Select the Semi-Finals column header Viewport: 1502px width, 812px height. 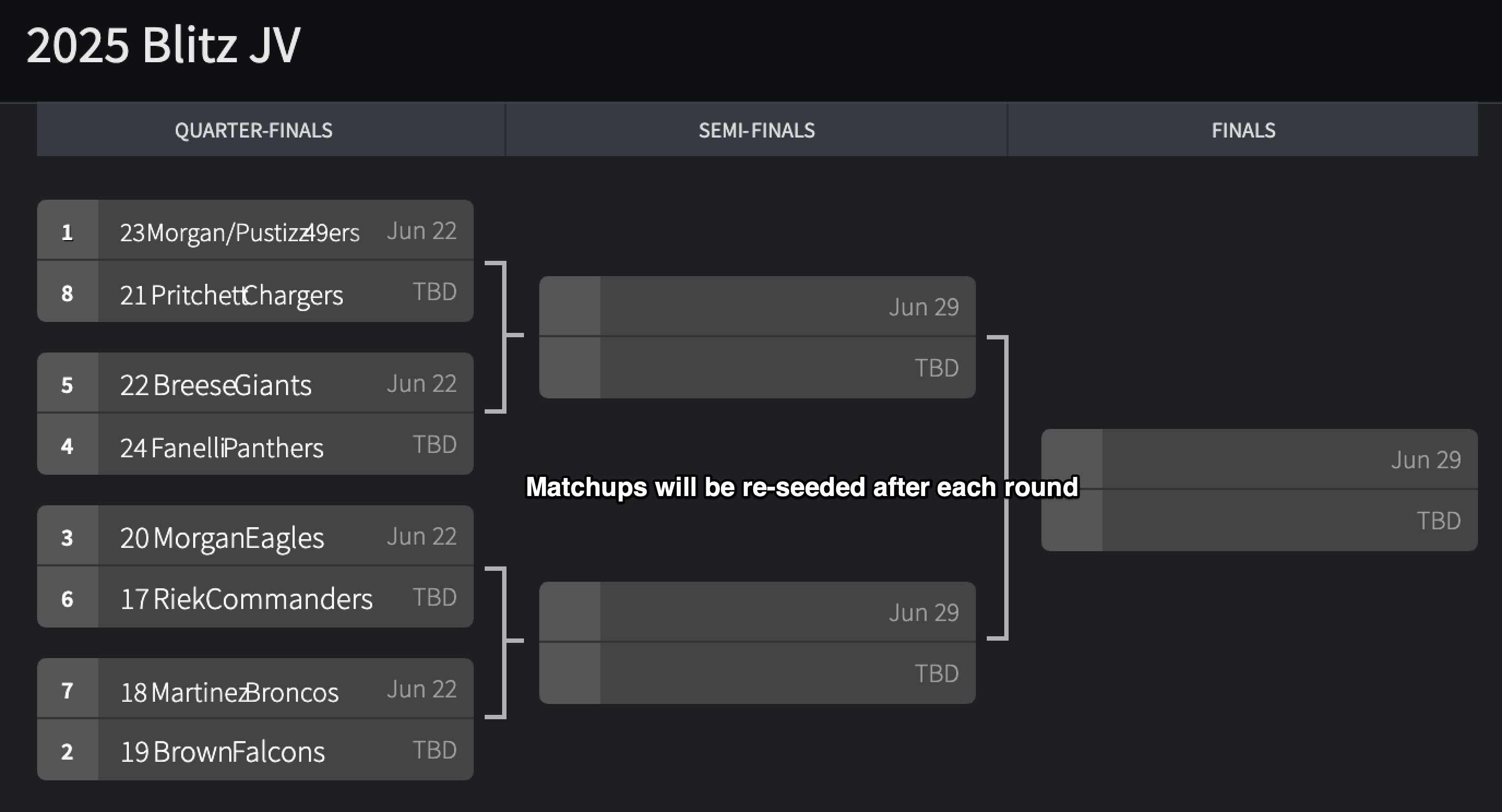[x=756, y=130]
